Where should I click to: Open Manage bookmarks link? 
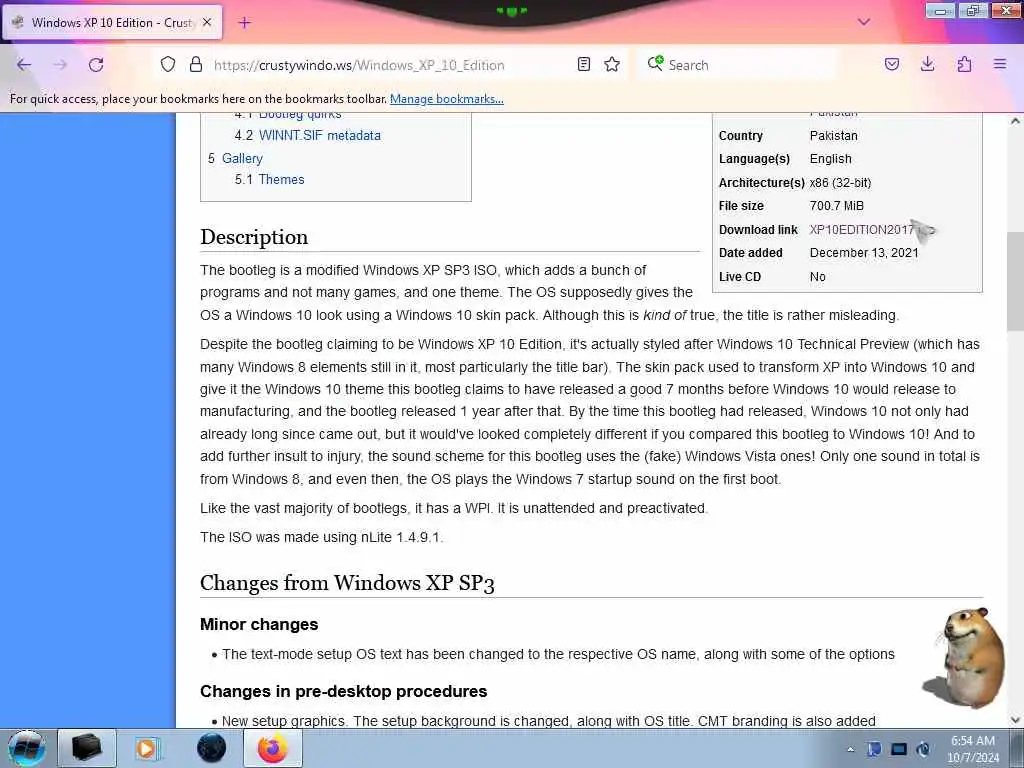pyautogui.click(x=447, y=99)
